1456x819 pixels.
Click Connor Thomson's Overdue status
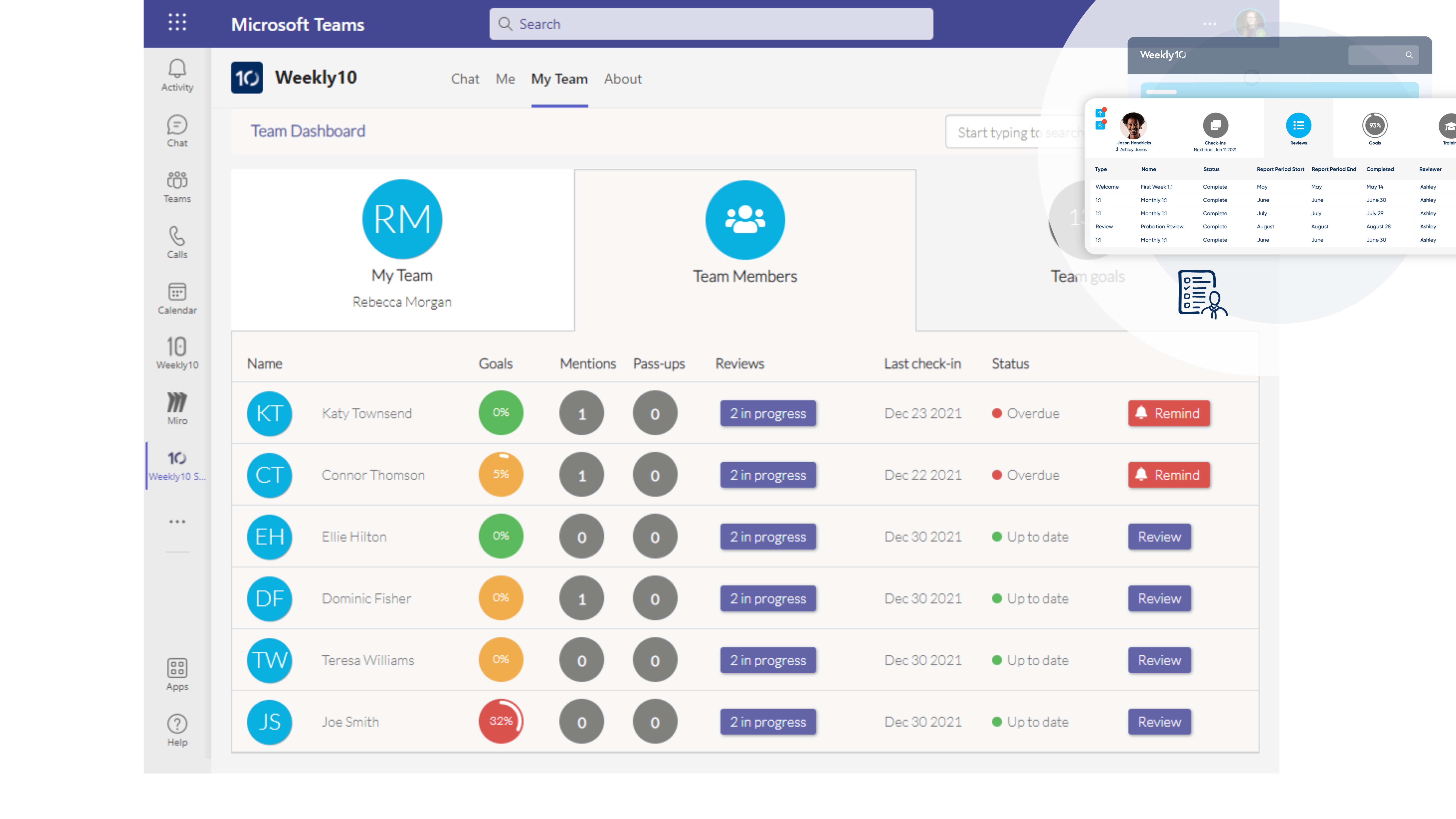click(x=1025, y=475)
